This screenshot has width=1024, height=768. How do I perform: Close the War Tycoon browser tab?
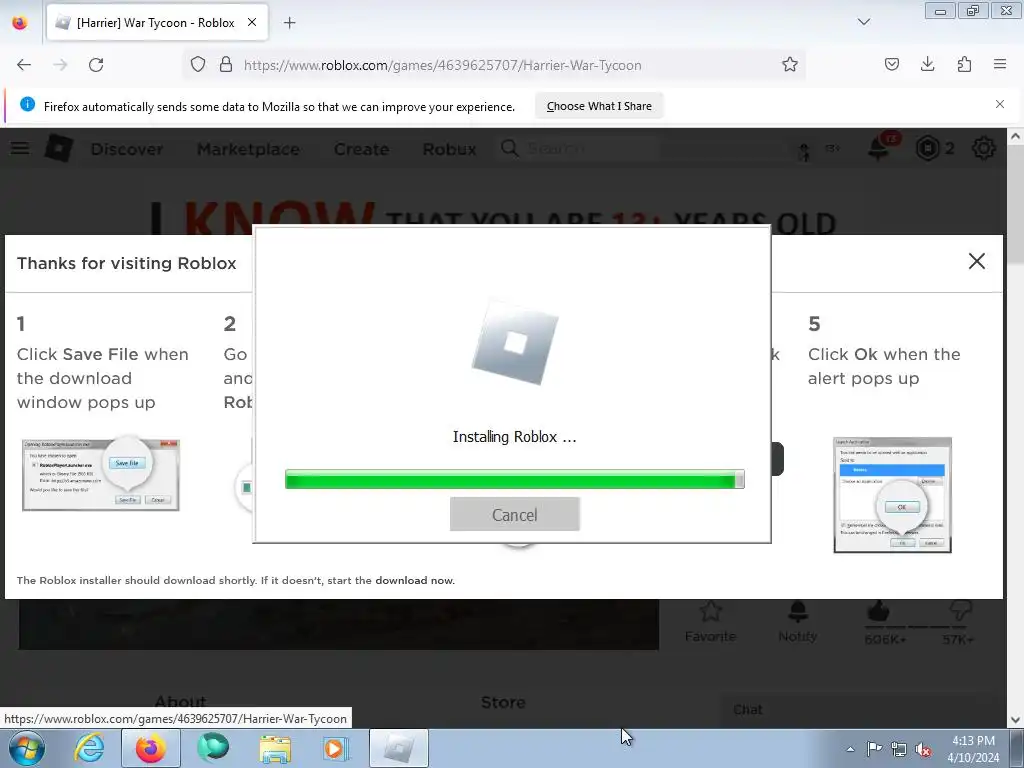pos(252,22)
